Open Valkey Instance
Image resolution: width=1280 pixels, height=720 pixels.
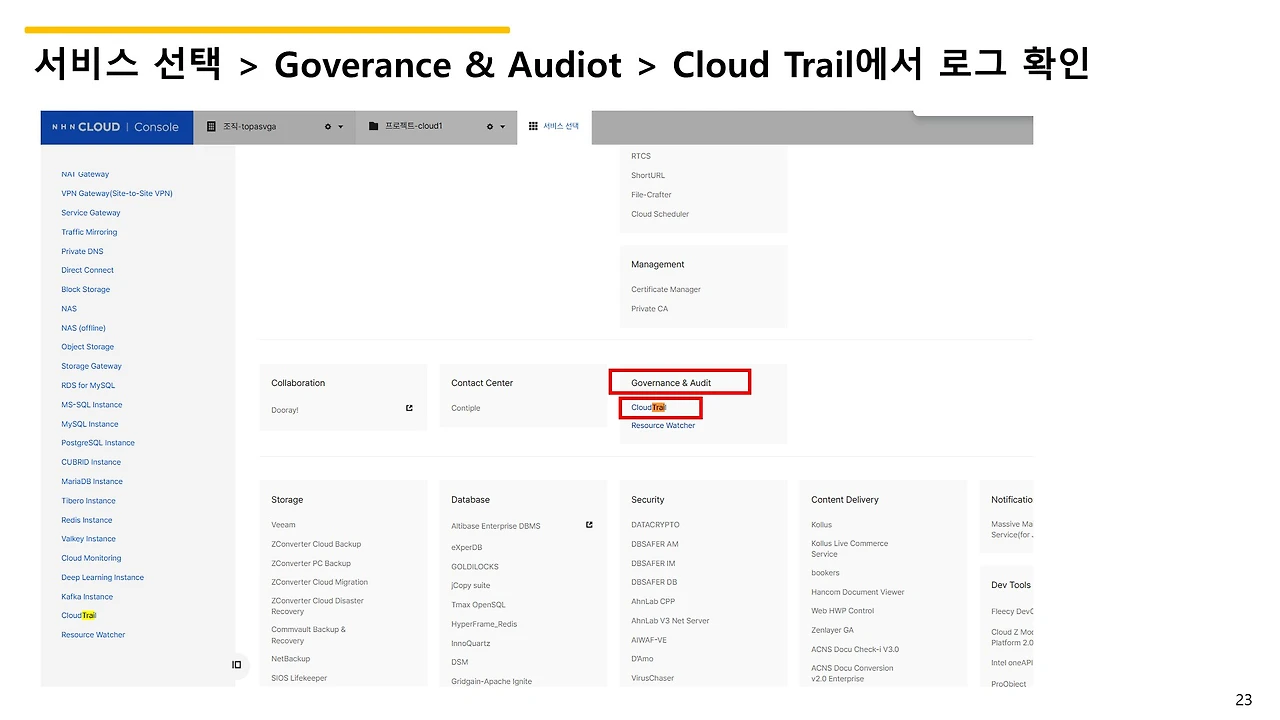click(88, 539)
